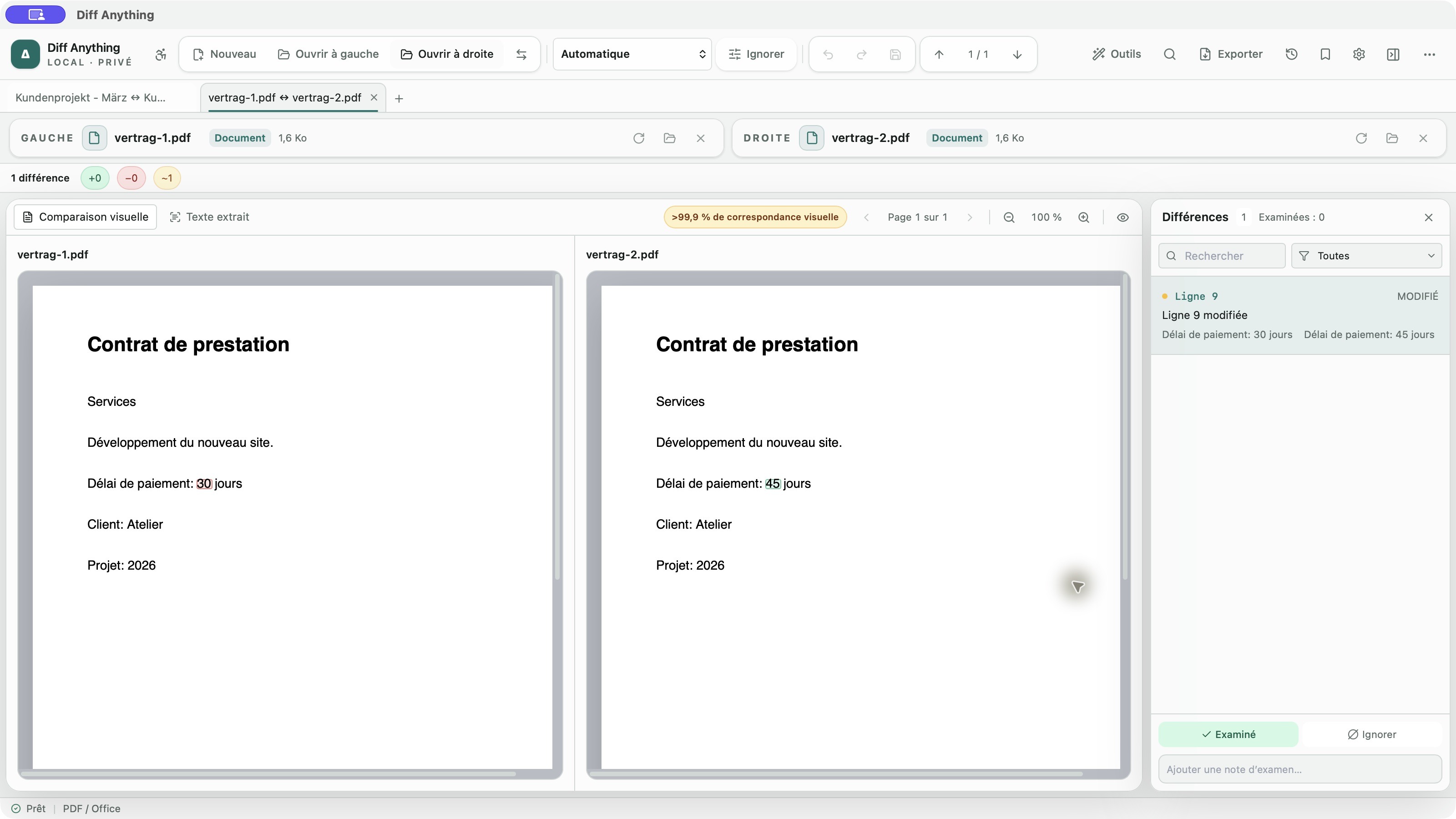1456x819 pixels.
Task: Go to previous difference arrow
Action: 939,54
